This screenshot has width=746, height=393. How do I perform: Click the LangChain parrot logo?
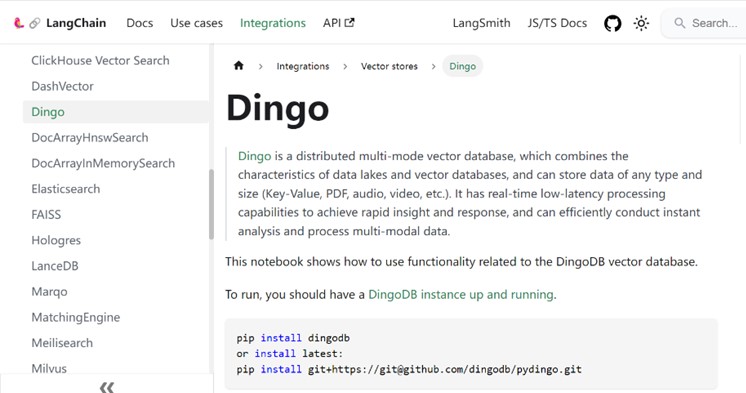tap(19, 23)
